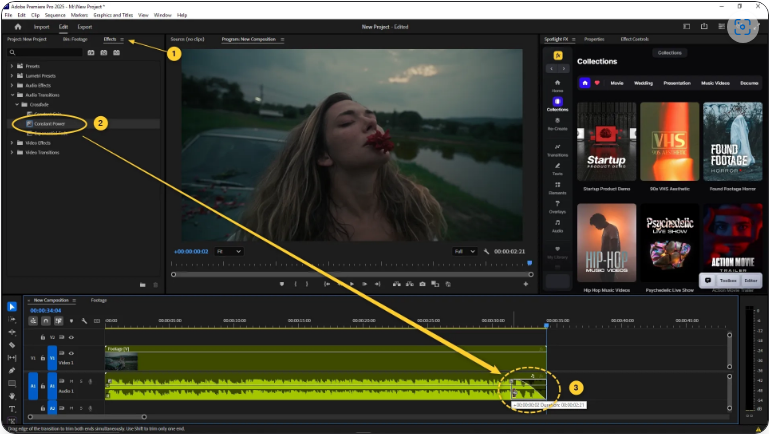Viewport: 769px width, 434px height.
Task: Switch to the Effect Controls tab
Action: pos(635,39)
